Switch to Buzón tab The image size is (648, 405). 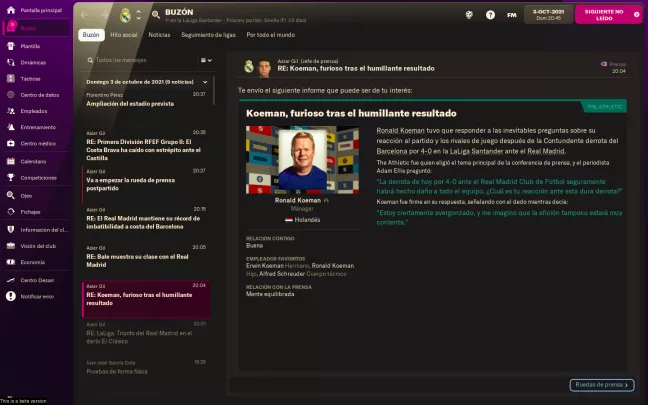click(x=91, y=35)
